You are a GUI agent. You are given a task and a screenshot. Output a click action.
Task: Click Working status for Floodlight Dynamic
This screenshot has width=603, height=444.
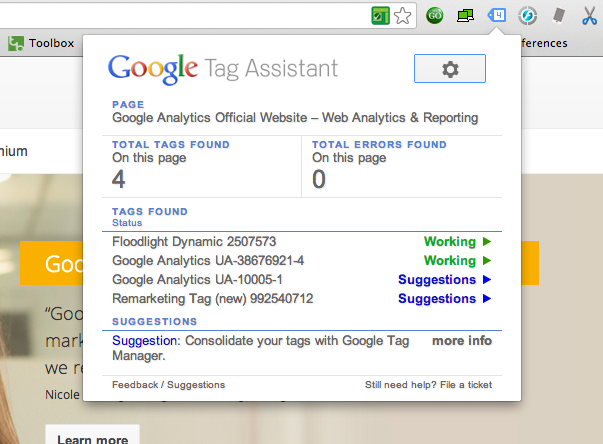450,241
